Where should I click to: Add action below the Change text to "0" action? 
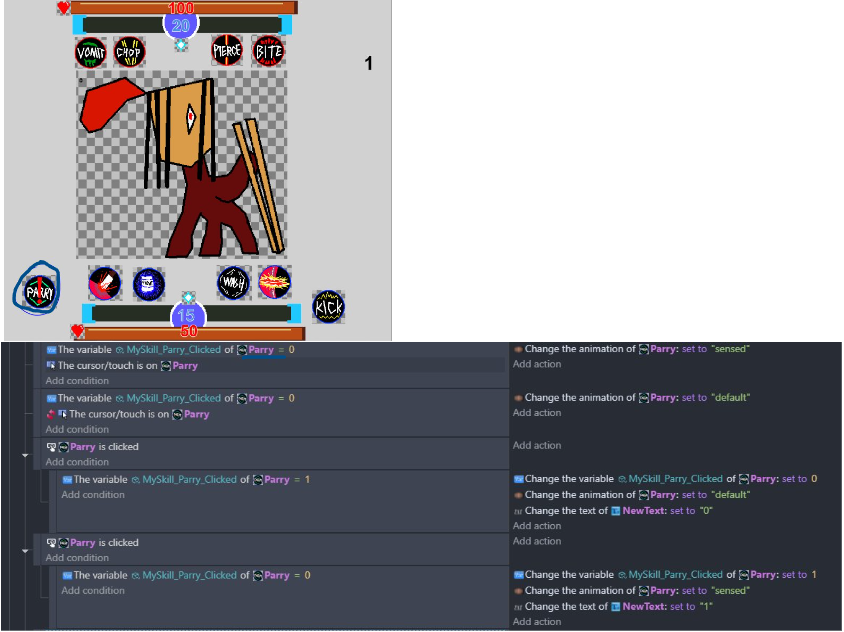tap(537, 525)
